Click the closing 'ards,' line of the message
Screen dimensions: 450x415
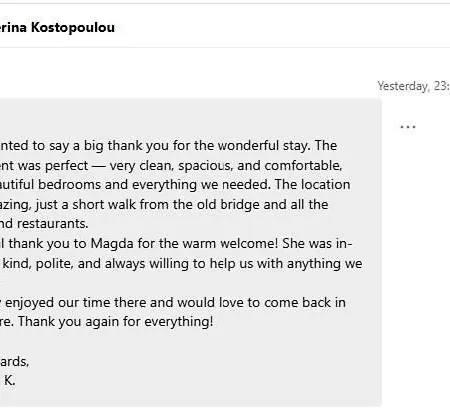pos(14,361)
